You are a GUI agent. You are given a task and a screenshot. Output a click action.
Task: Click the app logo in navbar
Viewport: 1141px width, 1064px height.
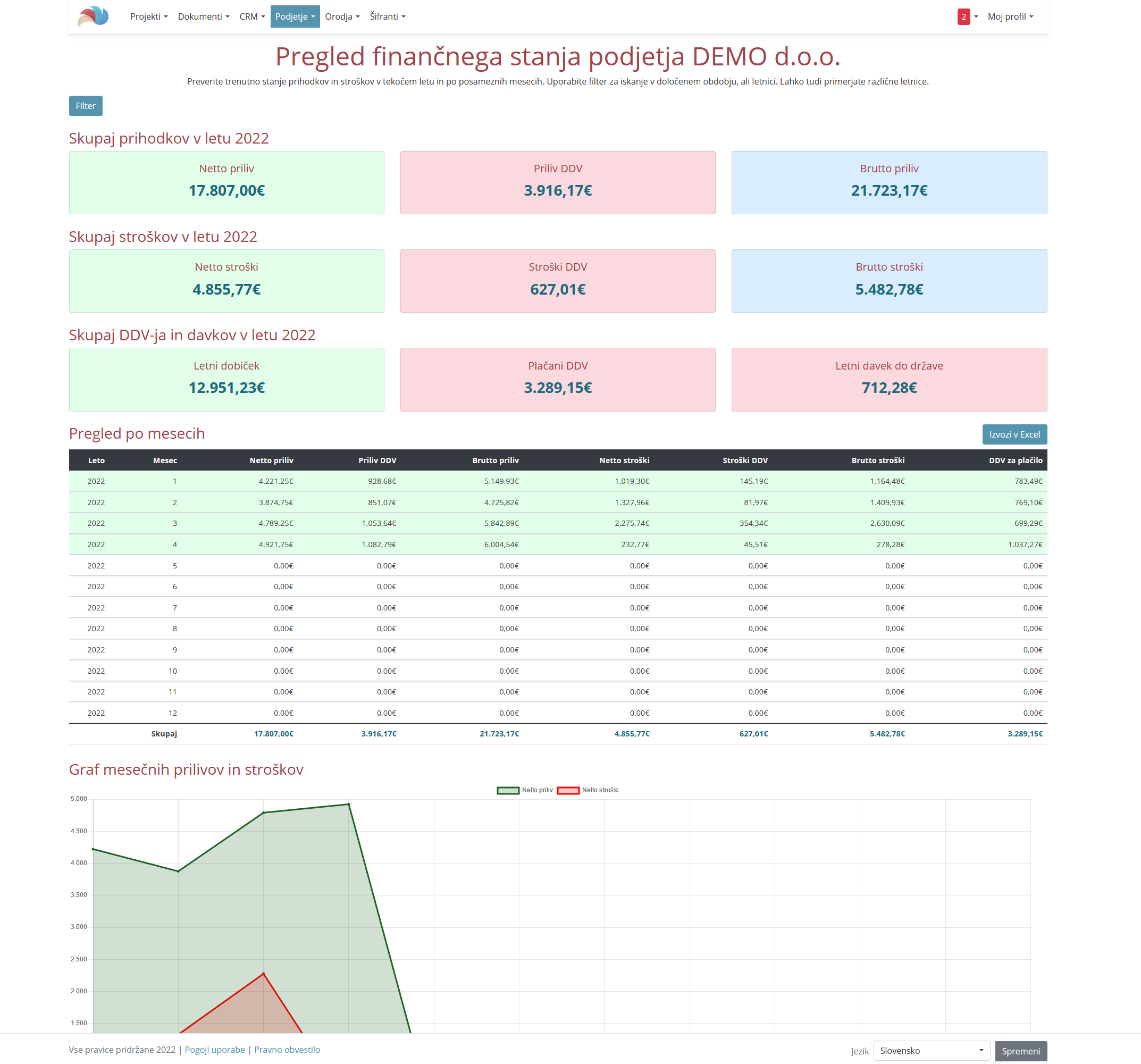93,16
